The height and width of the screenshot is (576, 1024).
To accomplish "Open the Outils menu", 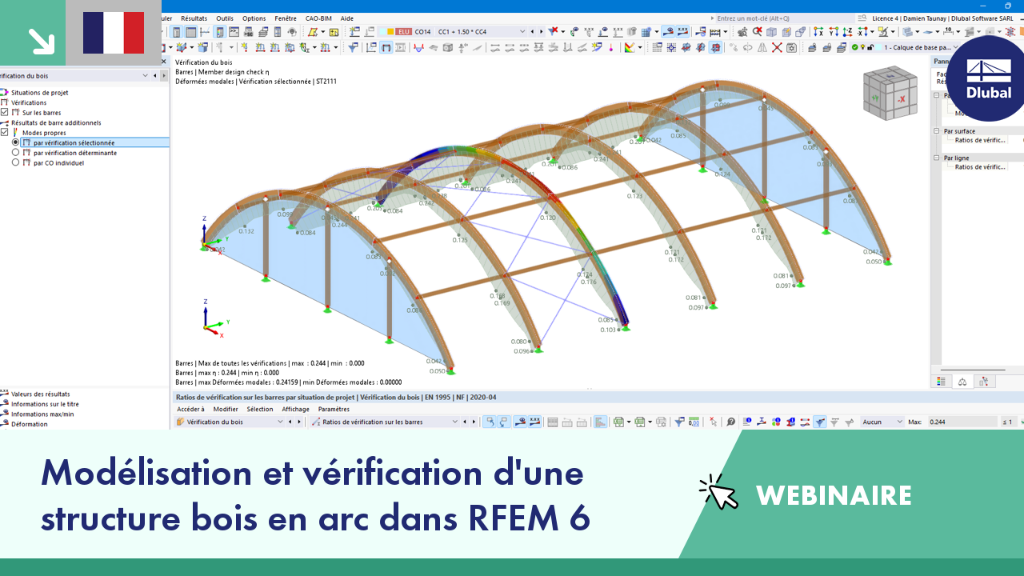I will click(225, 18).
